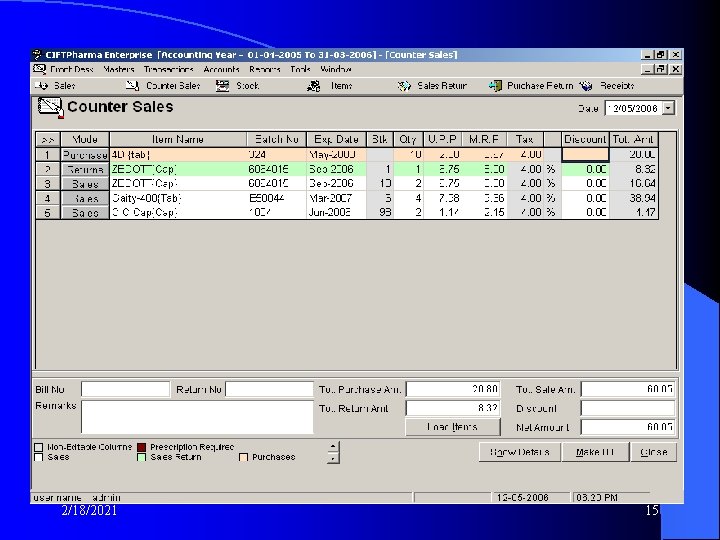Click the Counter Sales toolbar icon

(133, 86)
